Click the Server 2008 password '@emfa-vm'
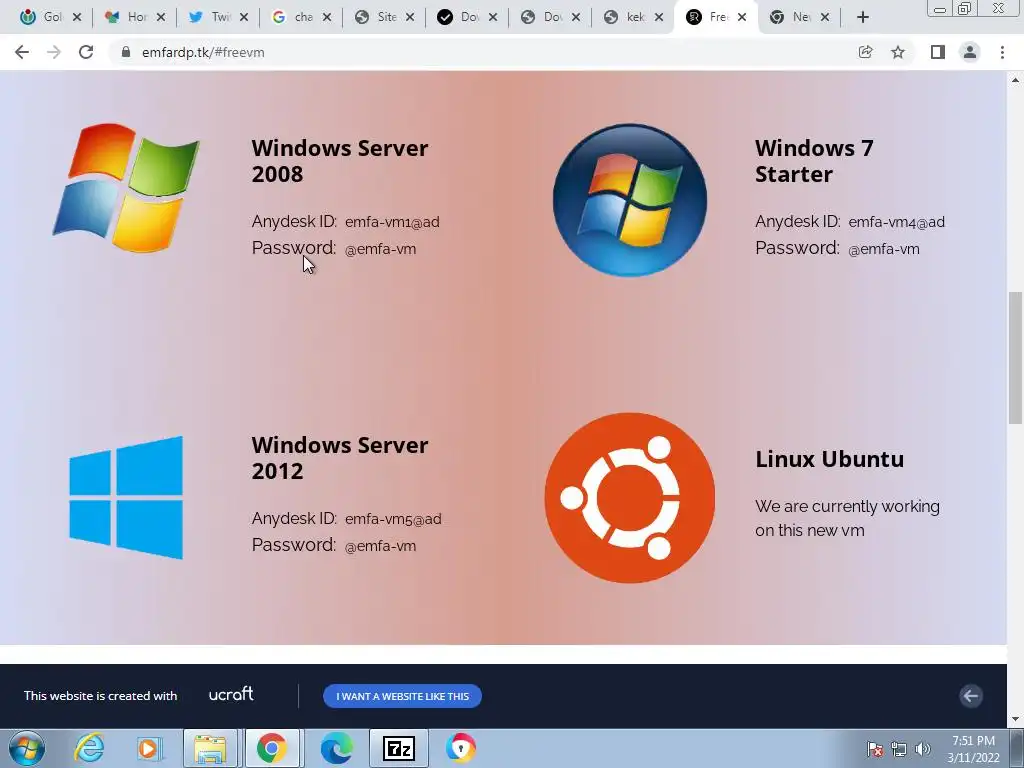 (380, 249)
